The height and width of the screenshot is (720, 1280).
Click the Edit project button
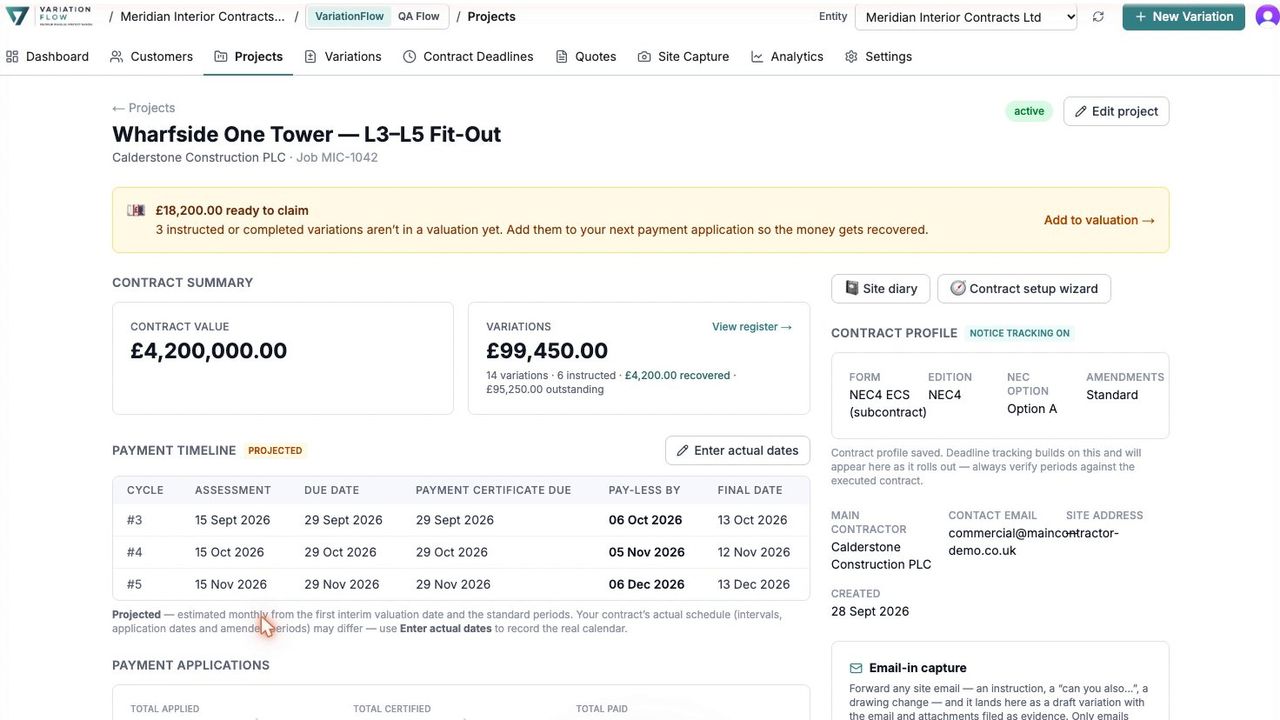pyautogui.click(x=1116, y=111)
